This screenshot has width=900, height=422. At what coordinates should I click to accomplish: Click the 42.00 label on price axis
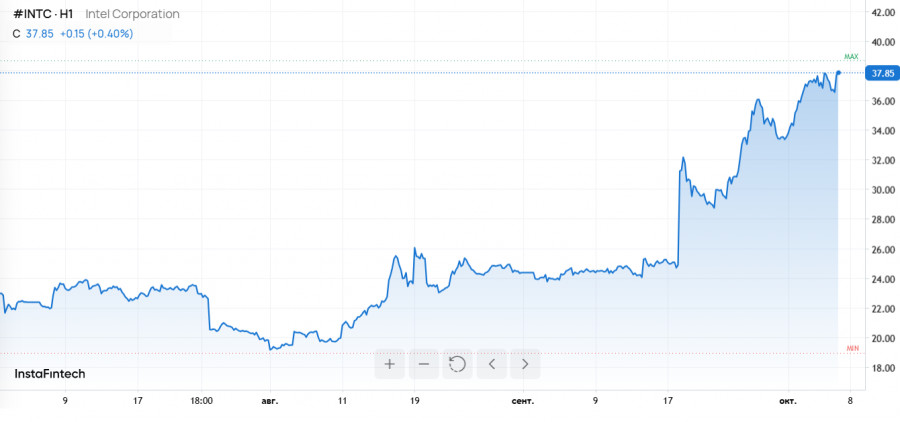pyautogui.click(x=882, y=13)
